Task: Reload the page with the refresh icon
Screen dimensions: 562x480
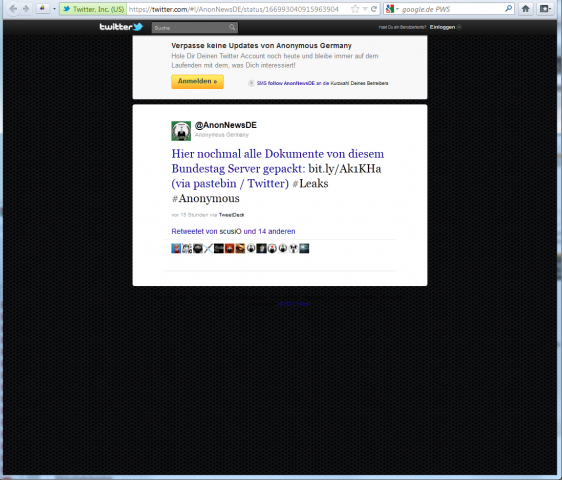Action: 374,9
